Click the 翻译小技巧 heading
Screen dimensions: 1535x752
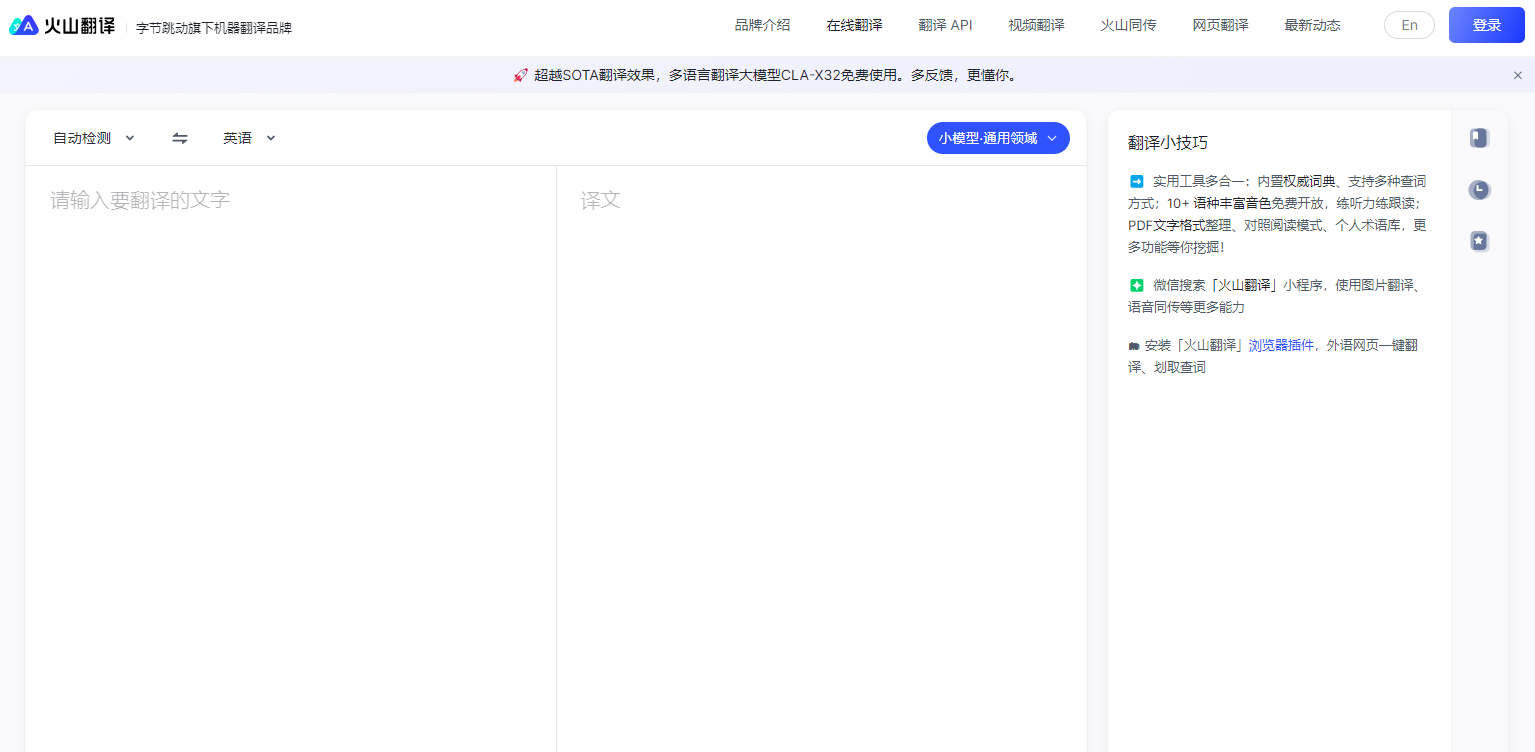tap(1168, 142)
